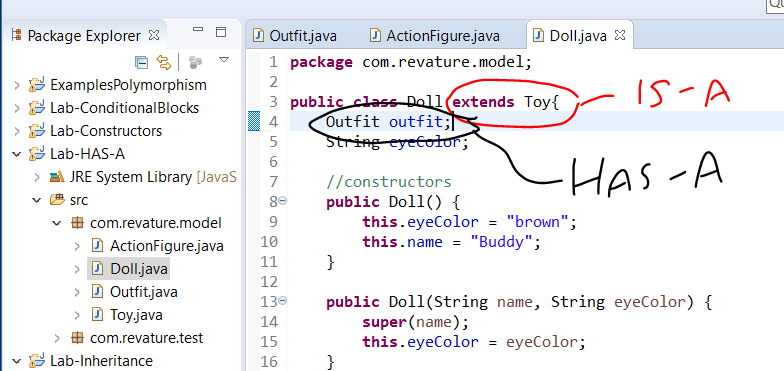Select JRE System Library entry
This screenshot has height=371, width=784.
tap(153, 177)
